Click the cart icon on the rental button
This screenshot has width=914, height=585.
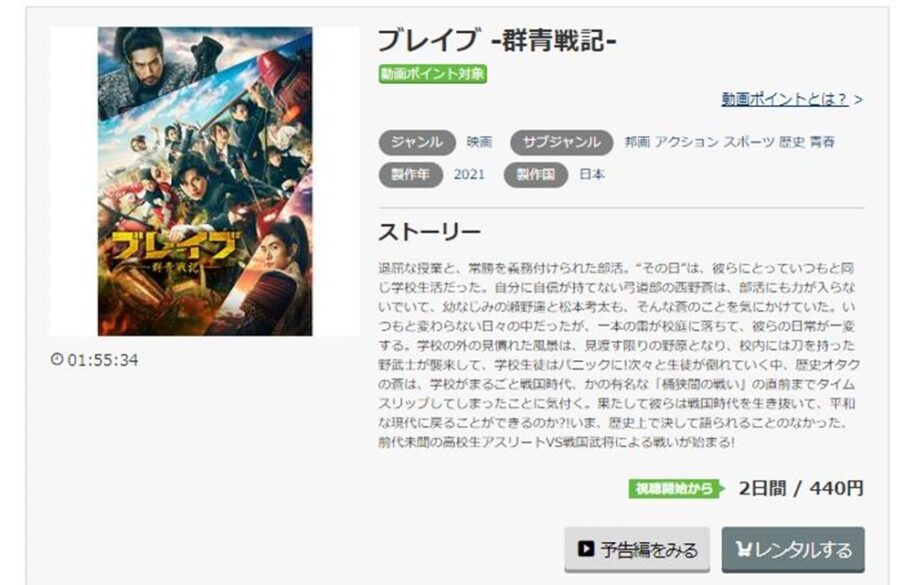[x=744, y=549]
